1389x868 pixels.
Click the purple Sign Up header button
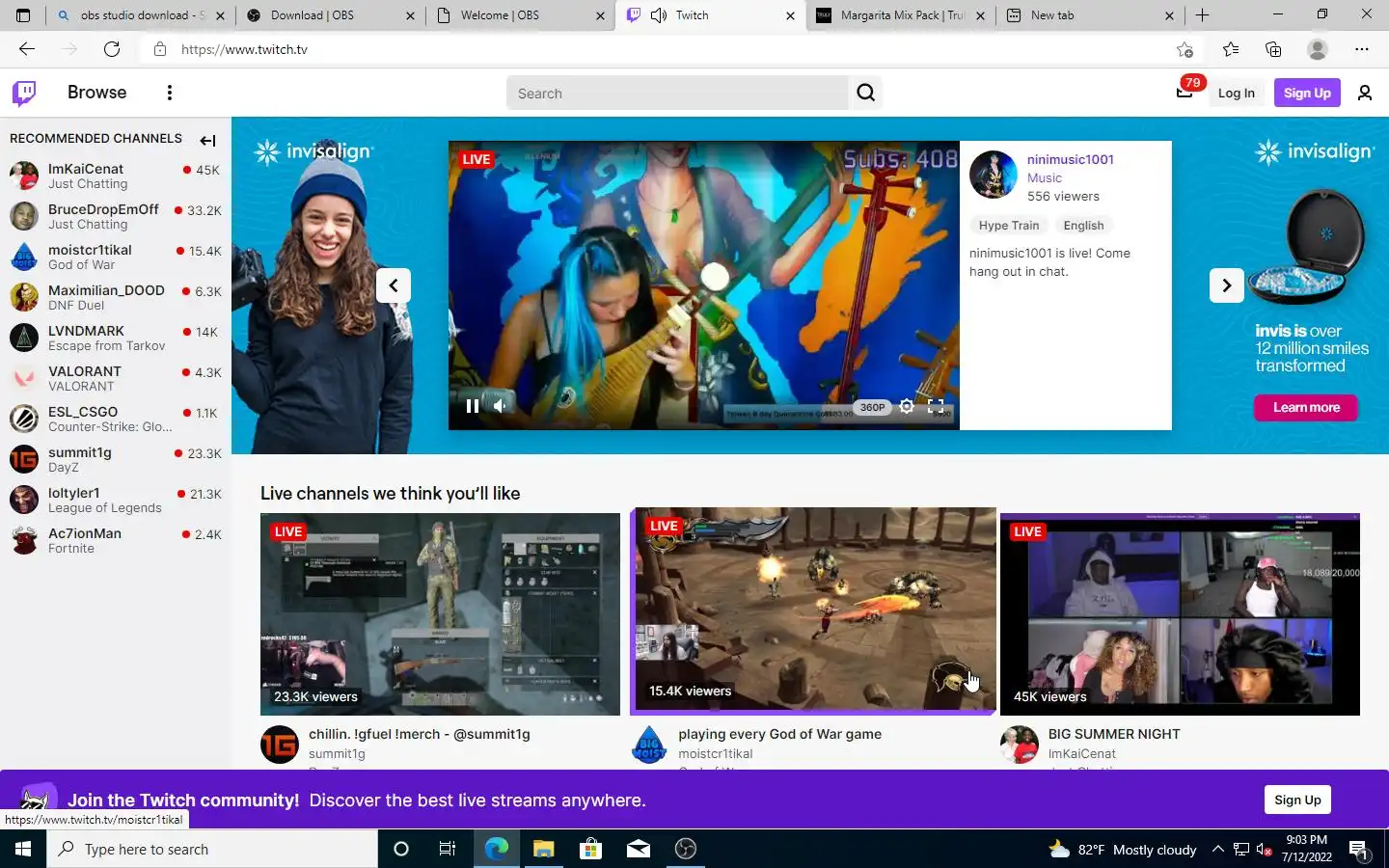click(x=1307, y=93)
